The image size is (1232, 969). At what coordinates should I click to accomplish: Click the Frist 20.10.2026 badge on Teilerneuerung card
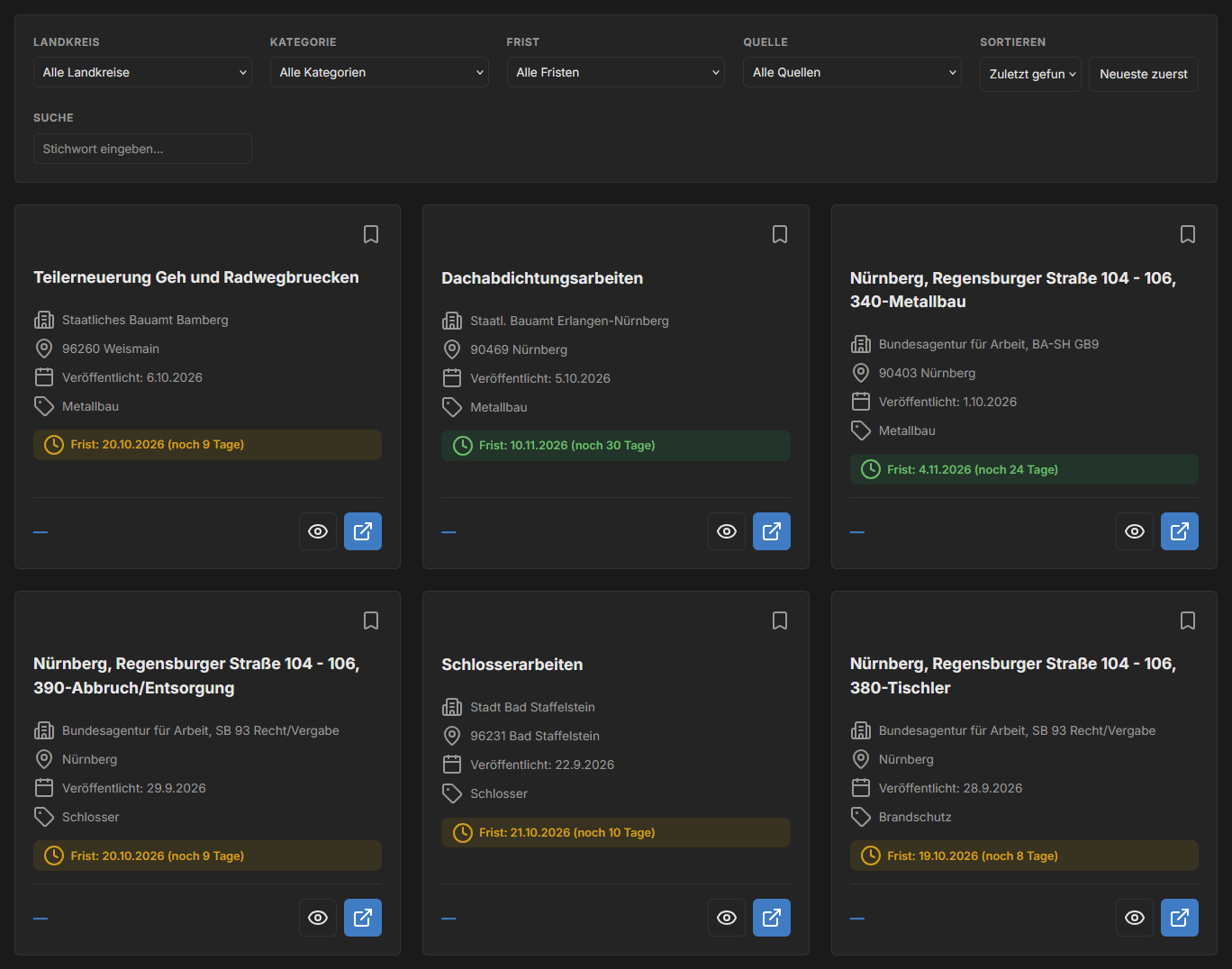pos(207,445)
